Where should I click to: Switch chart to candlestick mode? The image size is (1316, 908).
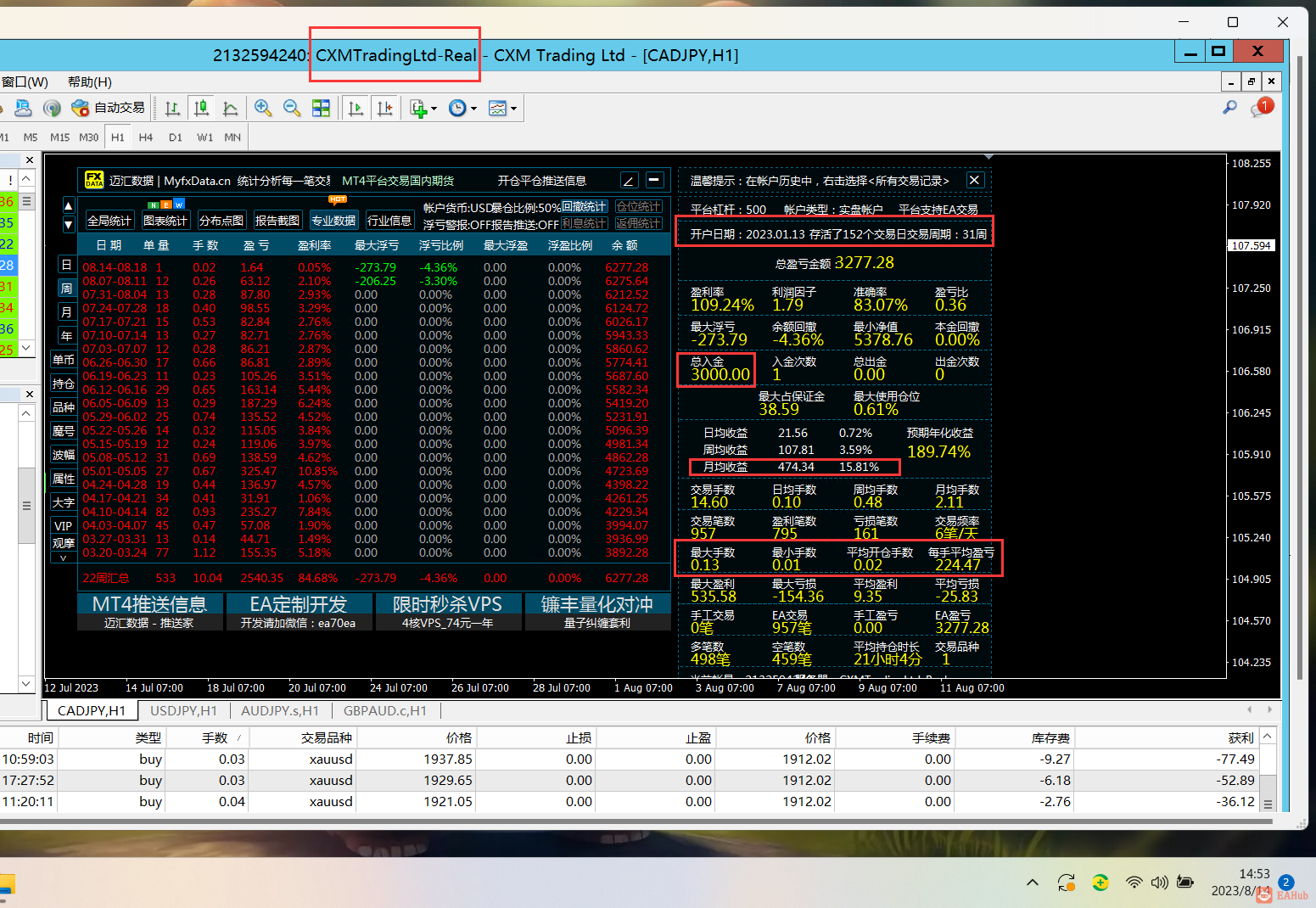[202, 108]
